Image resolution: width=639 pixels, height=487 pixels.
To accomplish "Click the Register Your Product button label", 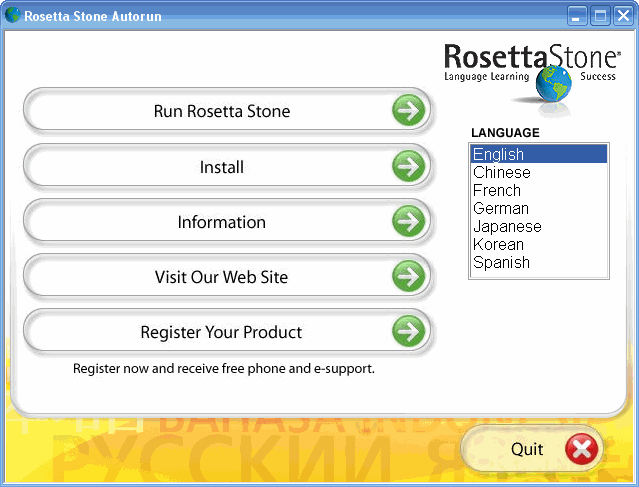I will 221,333.
